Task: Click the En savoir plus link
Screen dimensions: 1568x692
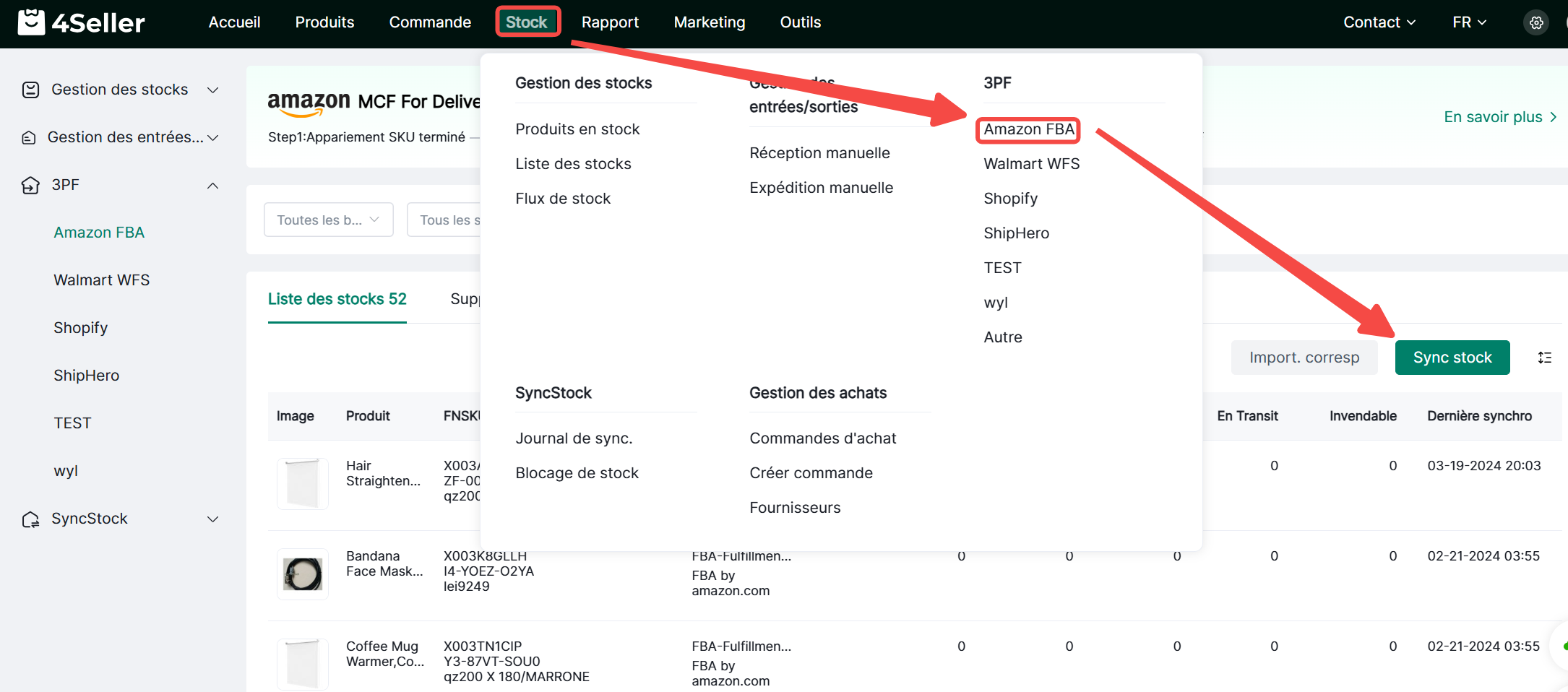Action: click(x=1499, y=117)
